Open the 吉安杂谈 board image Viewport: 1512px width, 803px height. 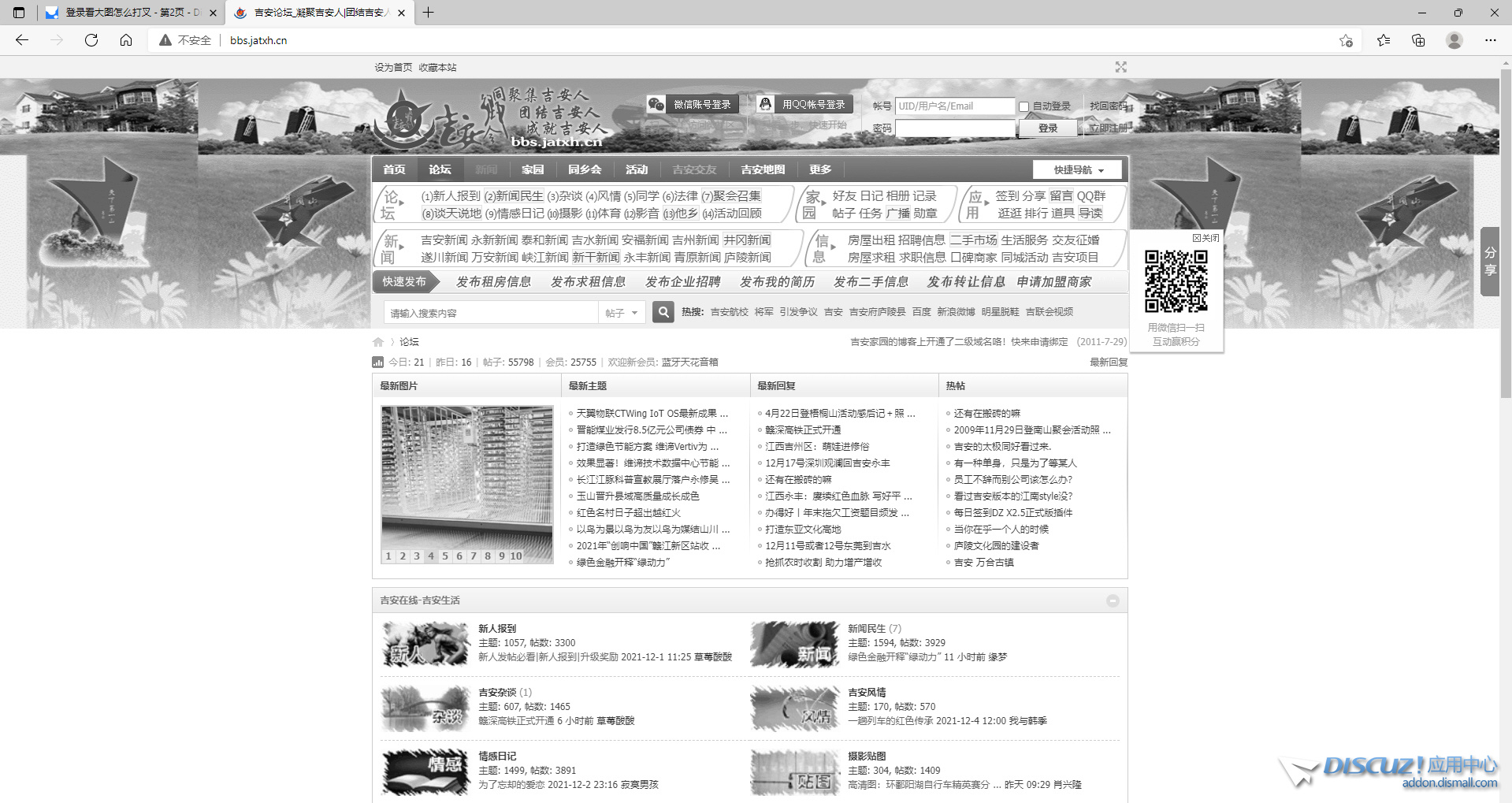(425, 708)
